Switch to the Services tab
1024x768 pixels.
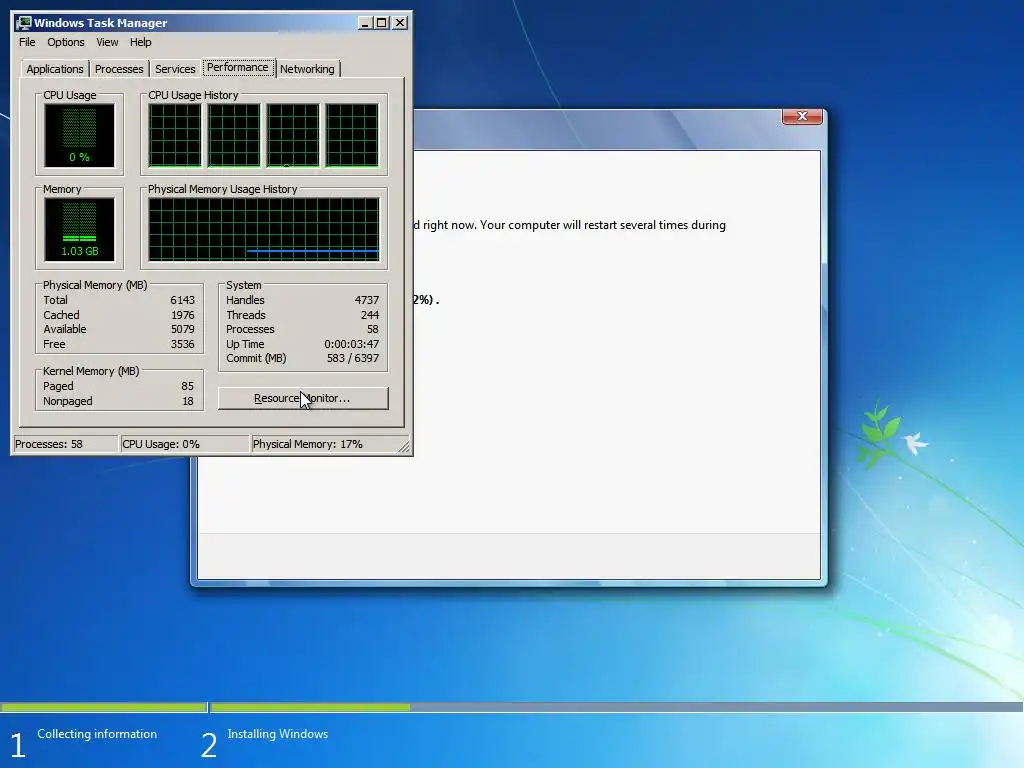point(175,69)
